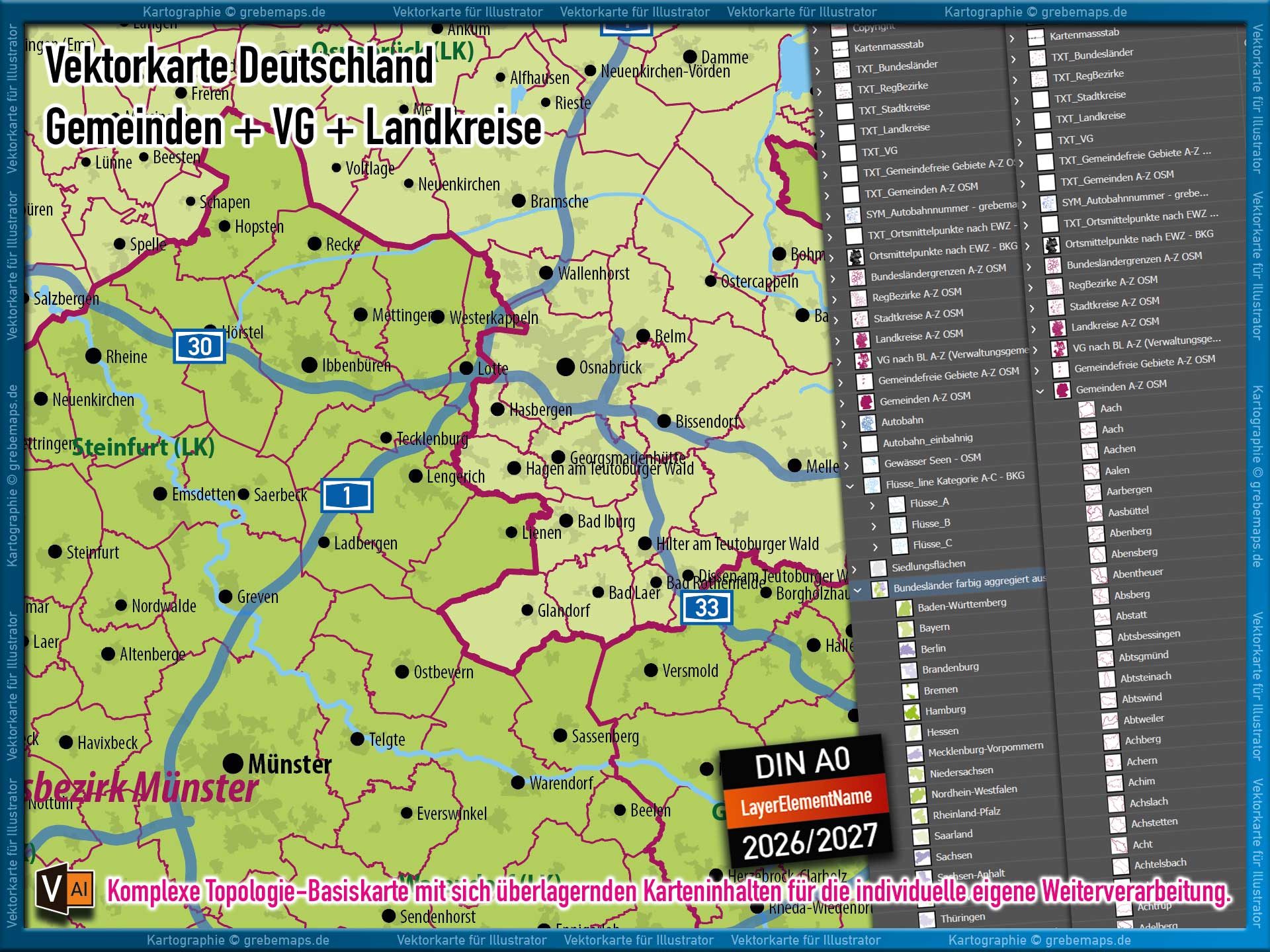Click the Aachen sublayer thumbnail

(x=1090, y=452)
